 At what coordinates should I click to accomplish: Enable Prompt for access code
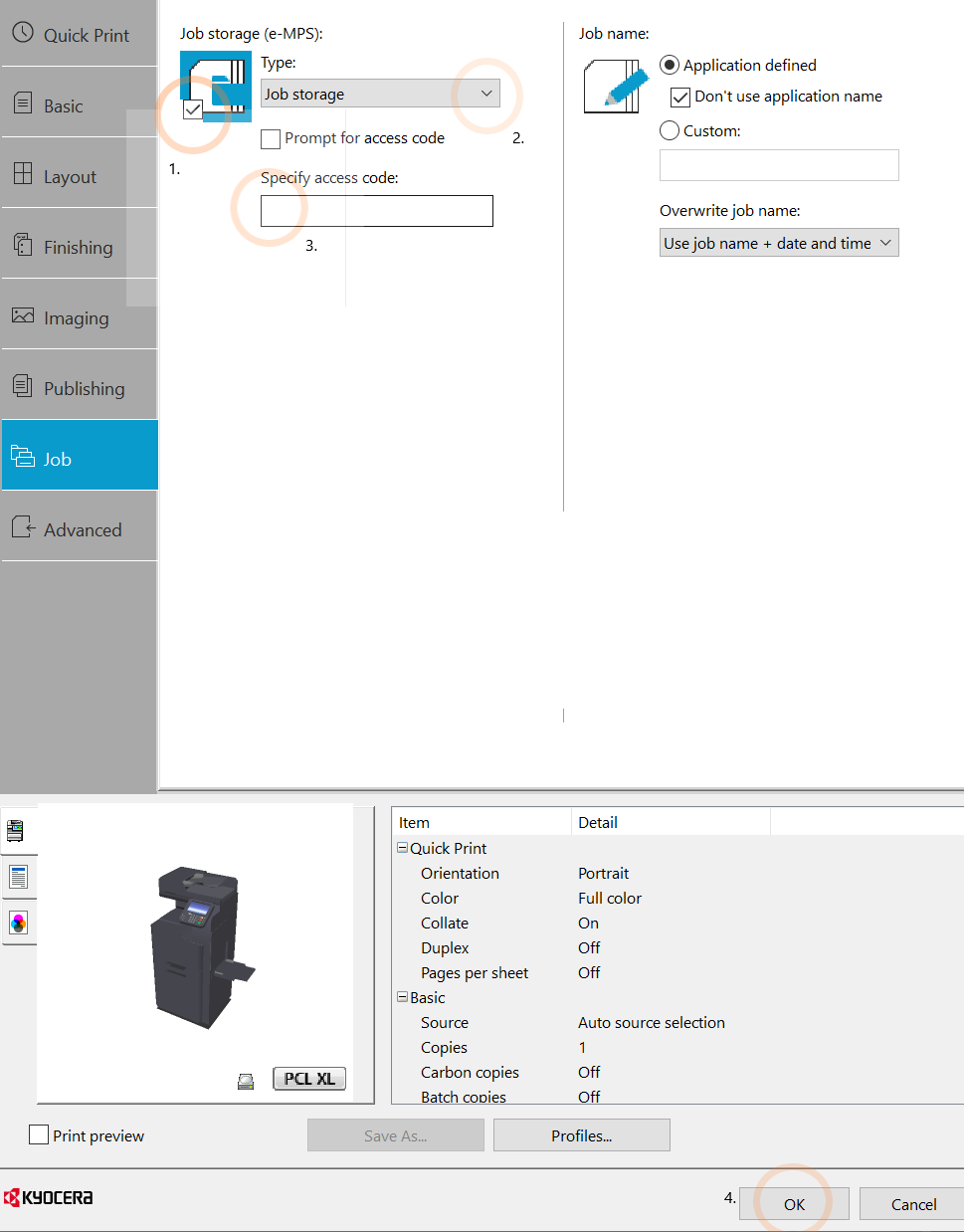(271, 139)
